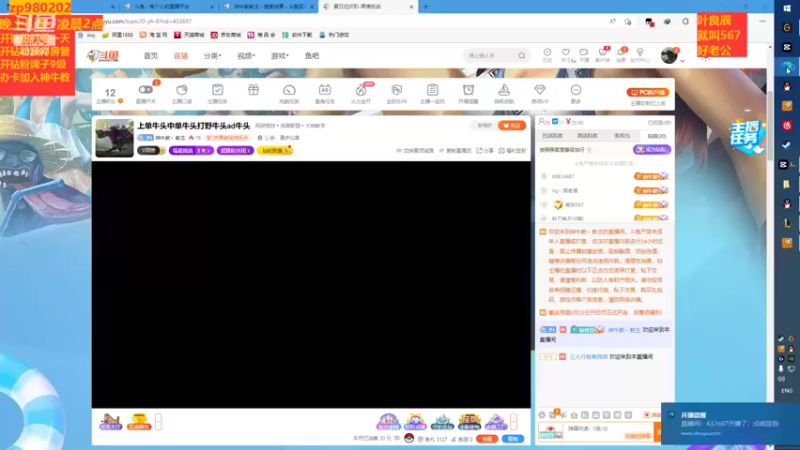Screen dimensions: 800x450
Task: Toggle the red checkbox in the chat toolbar
Action: point(647,415)
